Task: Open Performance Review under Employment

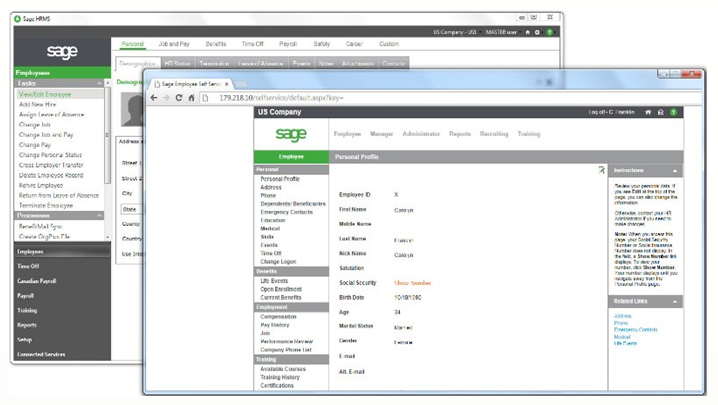Action: click(x=287, y=341)
